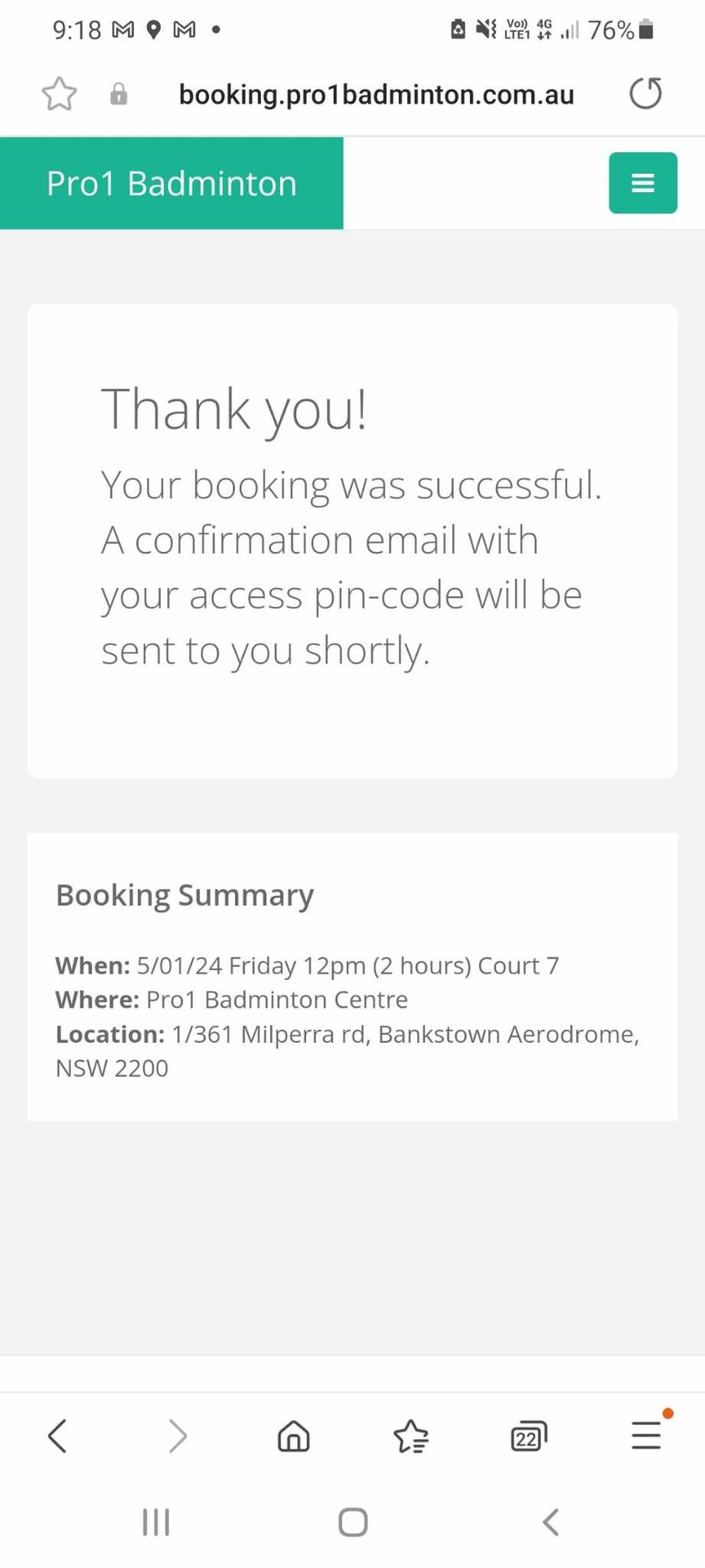Tap the Android system back button
This screenshot has width=705, height=1568.
pos(550,1522)
